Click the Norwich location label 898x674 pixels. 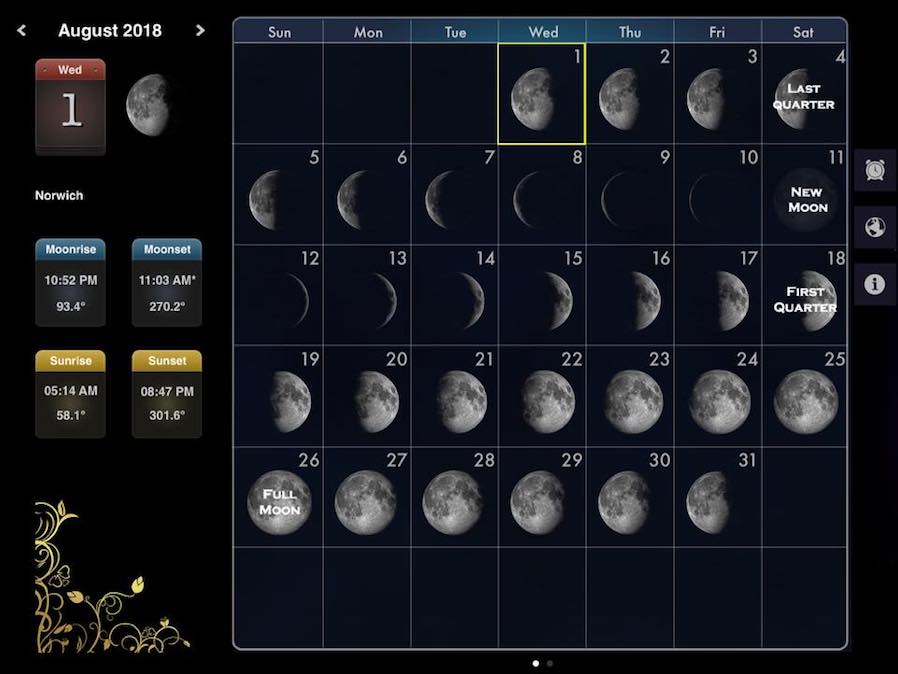click(x=59, y=196)
